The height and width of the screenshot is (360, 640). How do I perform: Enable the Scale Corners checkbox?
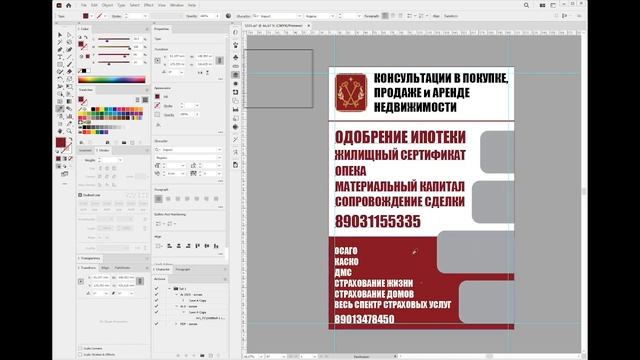point(80,348)
